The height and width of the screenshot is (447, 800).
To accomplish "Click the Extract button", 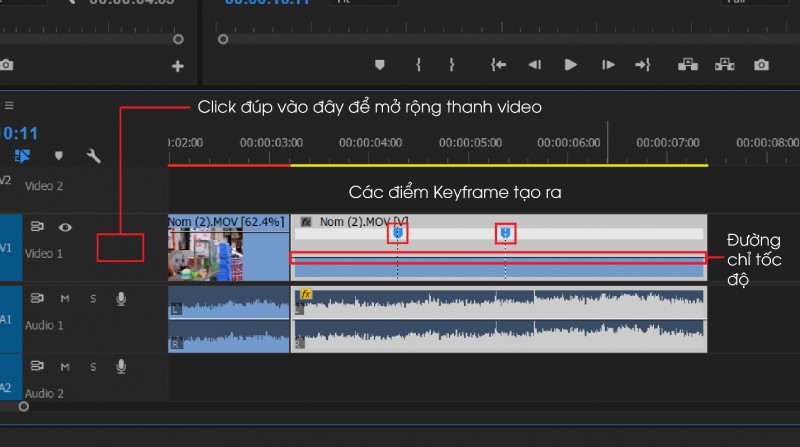I will (724, 64).
